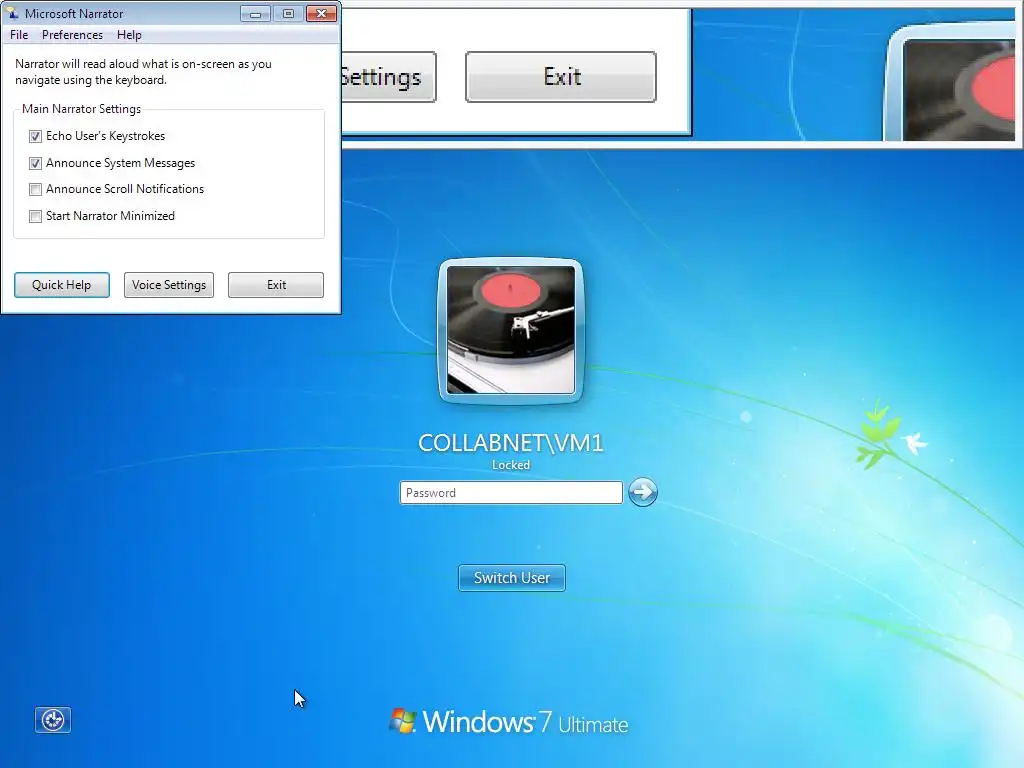1024x768 pixels.
Task: Click the Exit button in Narrator window
Action: coord(276,285)
